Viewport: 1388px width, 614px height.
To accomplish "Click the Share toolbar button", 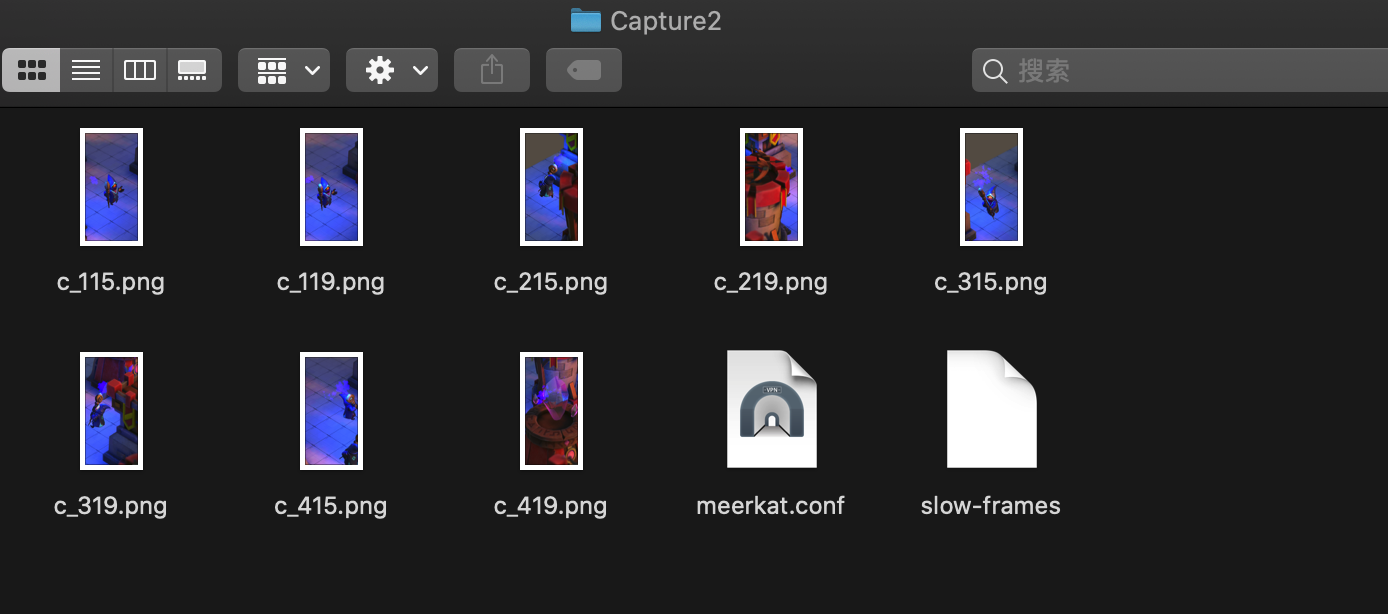I will point(491,70).
